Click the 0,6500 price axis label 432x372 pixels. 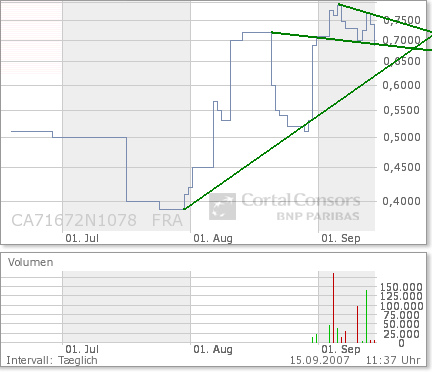[402, 61]
